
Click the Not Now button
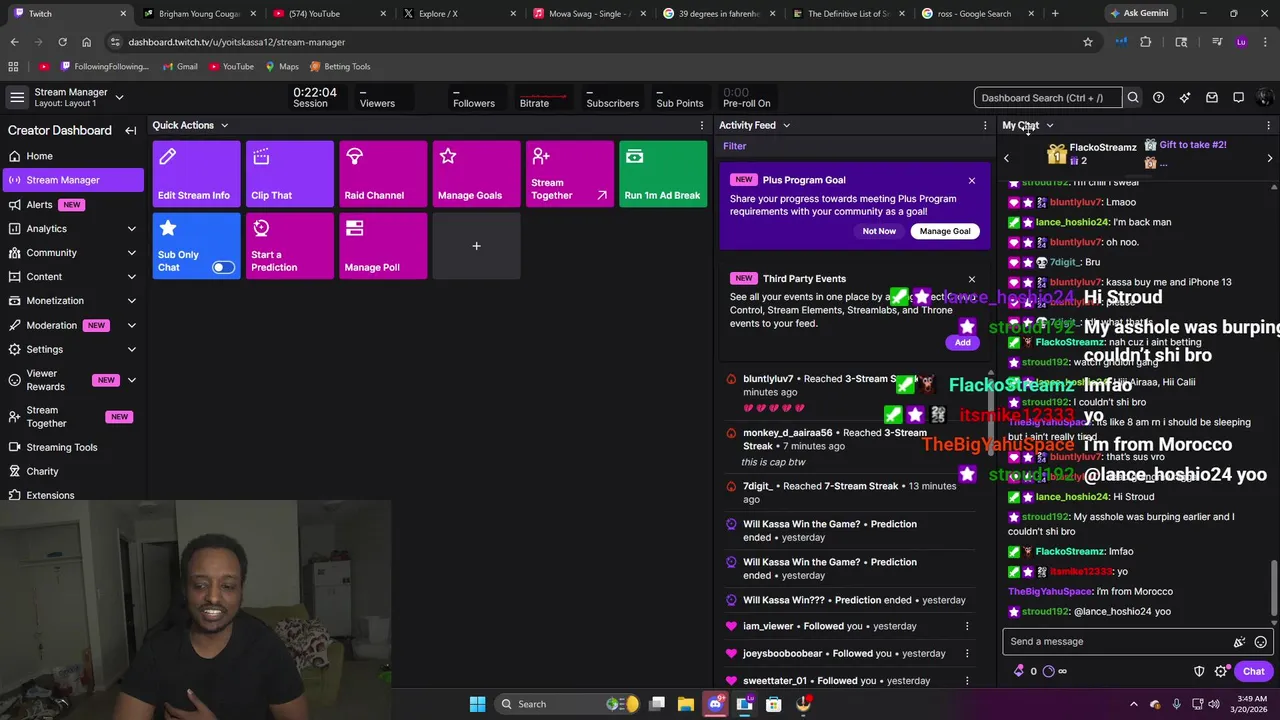tap(879, 231)
